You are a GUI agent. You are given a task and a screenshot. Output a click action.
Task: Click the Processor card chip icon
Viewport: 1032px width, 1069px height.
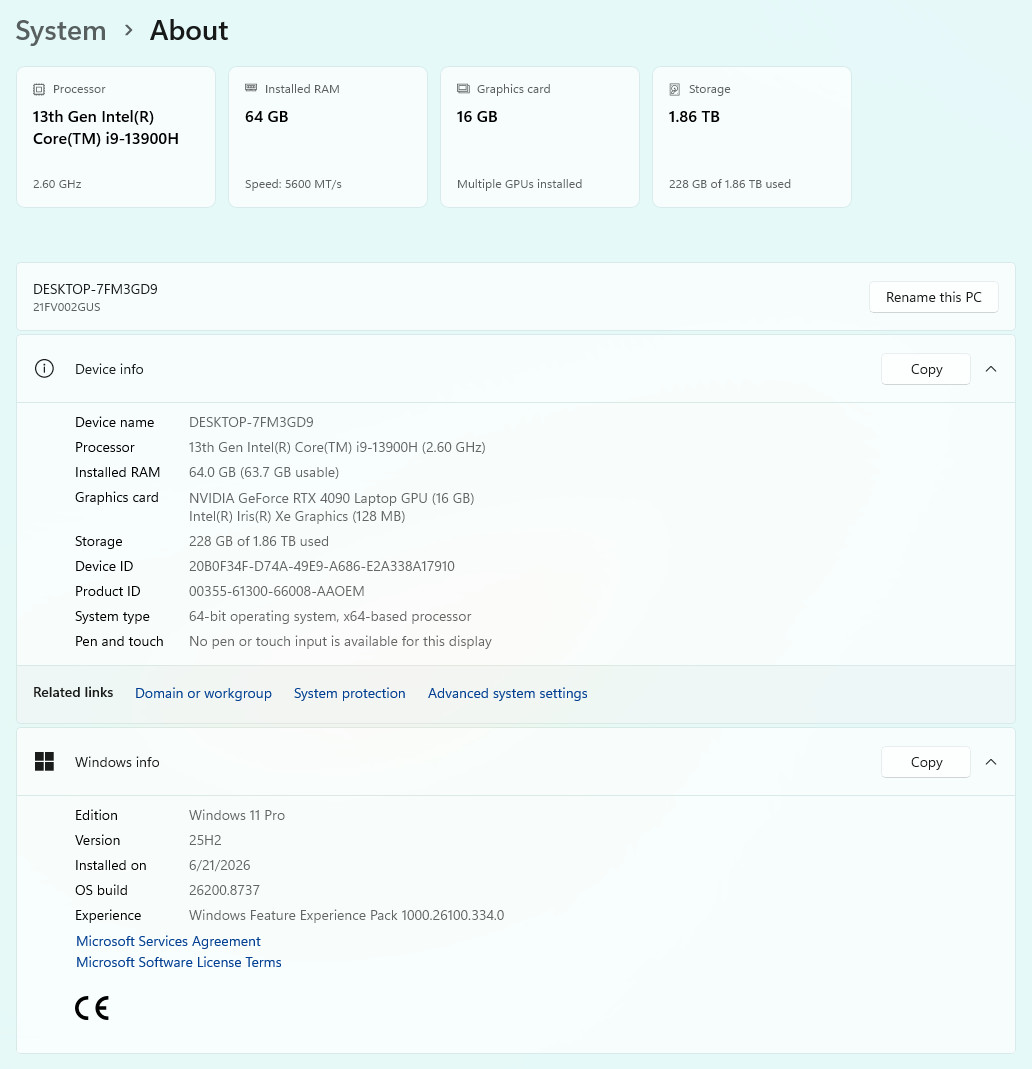pyautogui.click(x=39, y=89)
